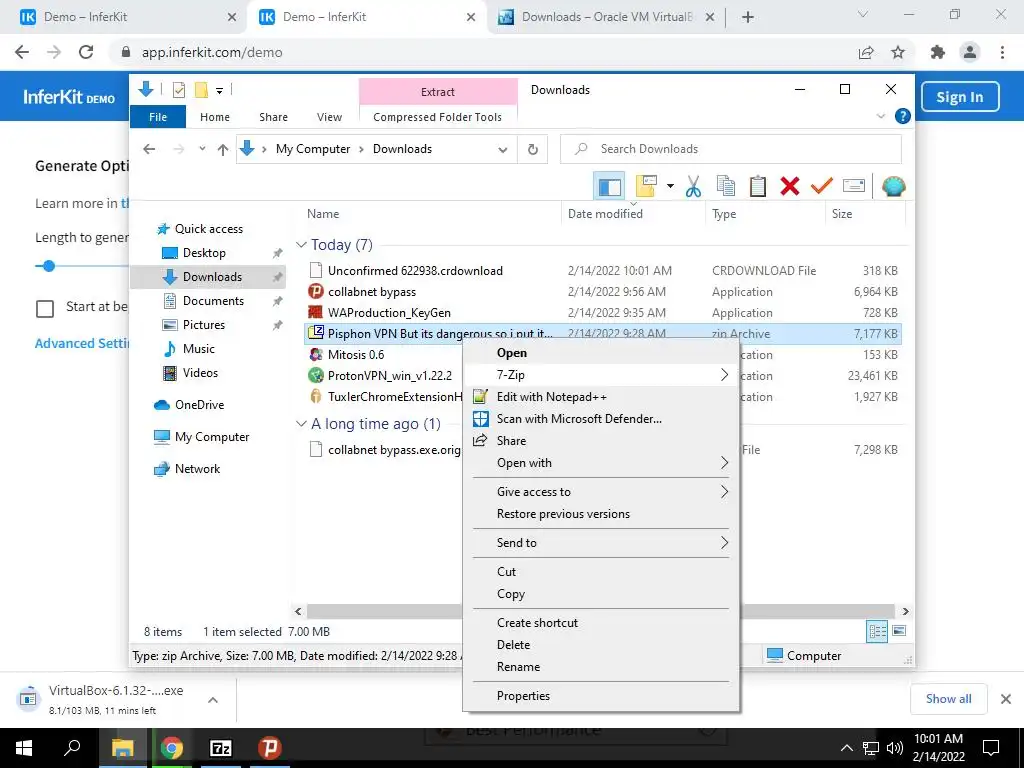Click the Cut scissors toolbar icon
The width and height of the screenshot is (1024, 768).
tap(693, 187)
